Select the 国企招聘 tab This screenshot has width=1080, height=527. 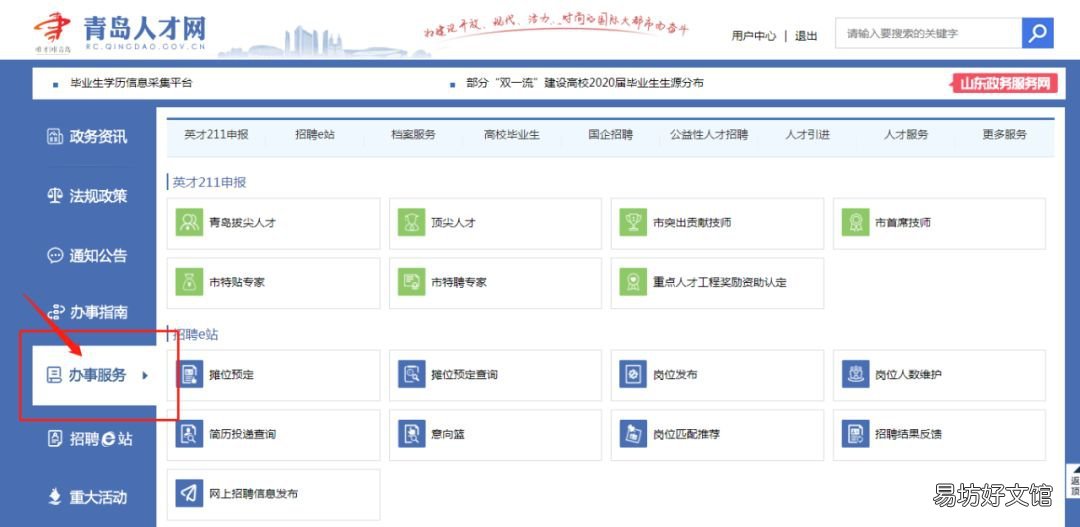610,134
